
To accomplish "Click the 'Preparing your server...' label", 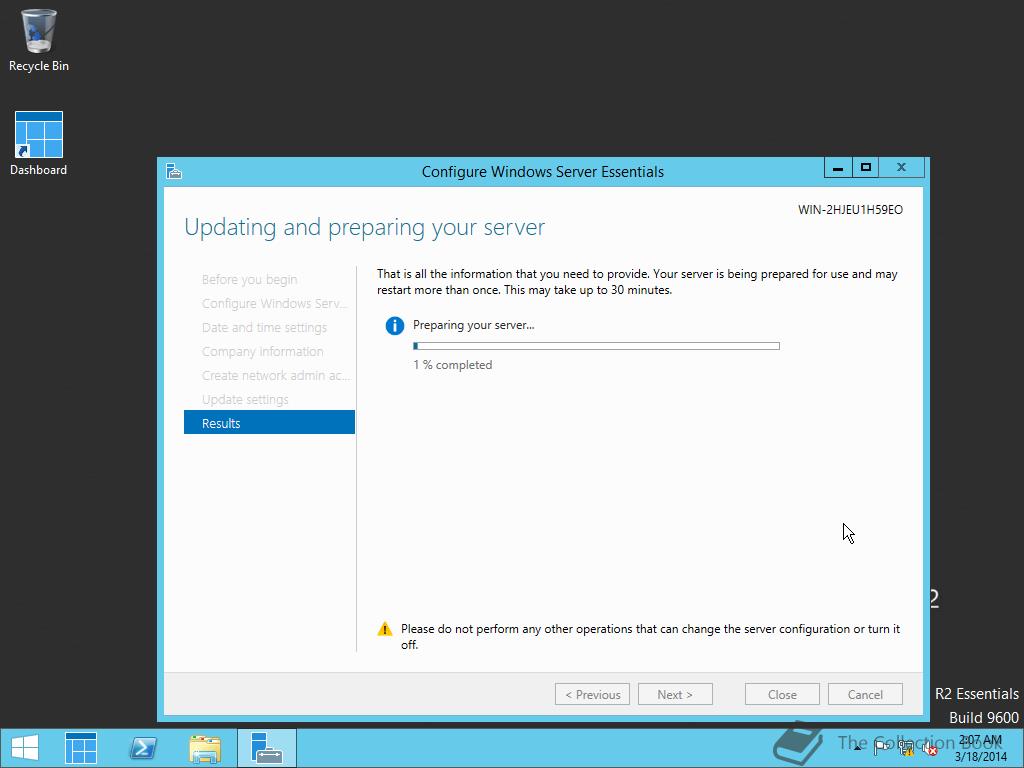I will (473, 325).
